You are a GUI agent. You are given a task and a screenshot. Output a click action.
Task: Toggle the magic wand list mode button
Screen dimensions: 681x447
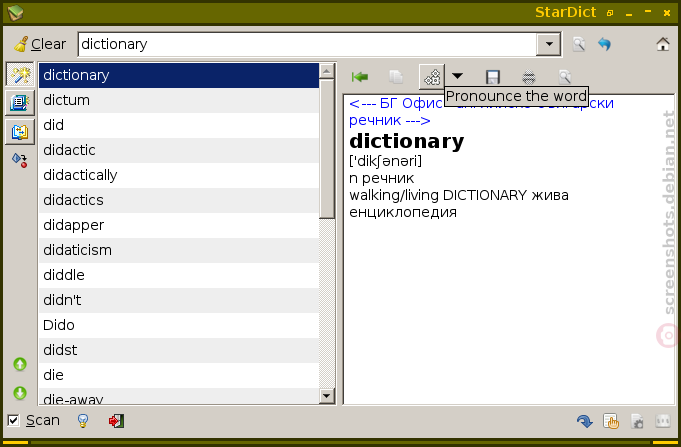point(20,75)
